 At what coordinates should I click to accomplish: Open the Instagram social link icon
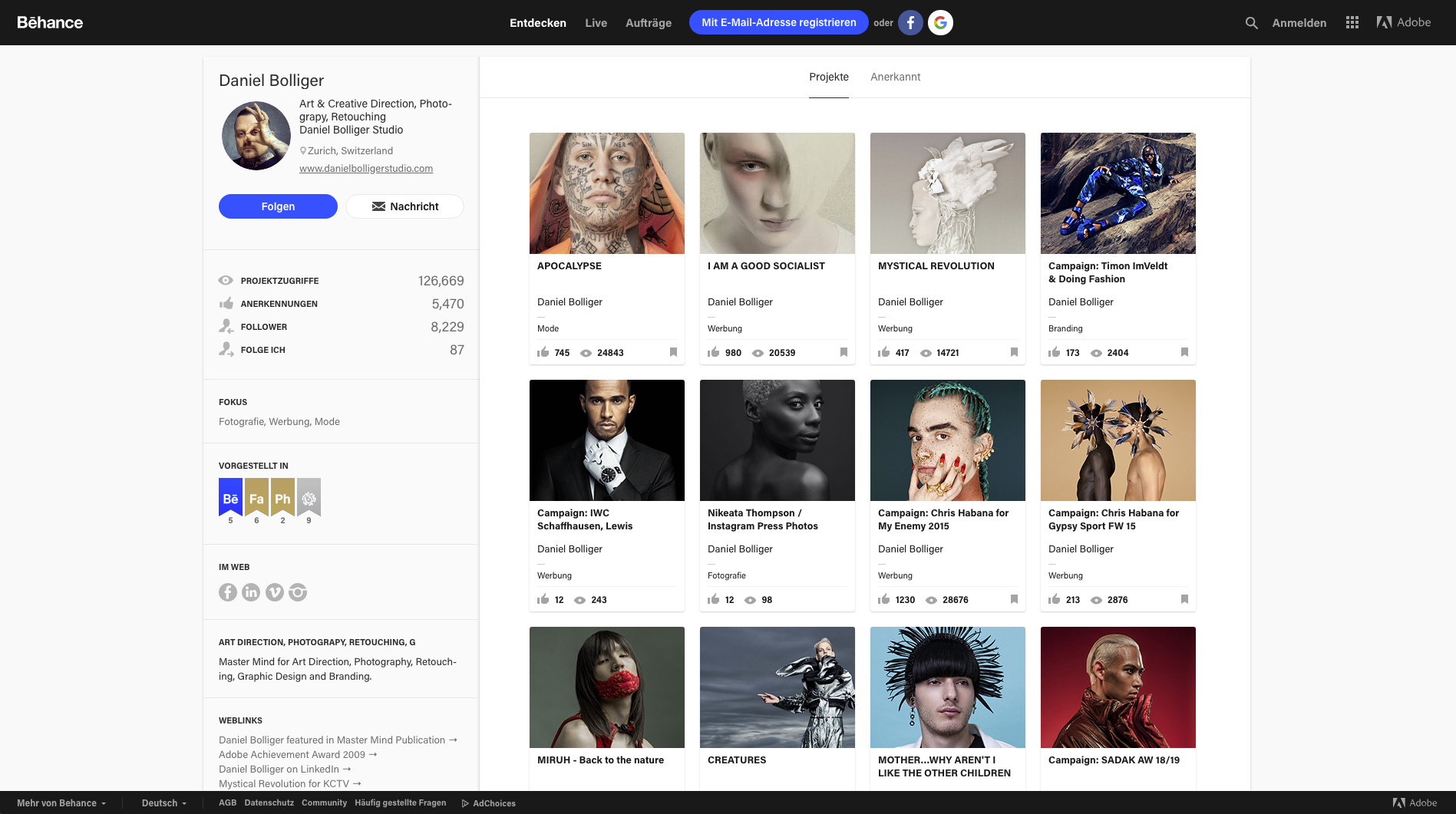click(298, 592)
